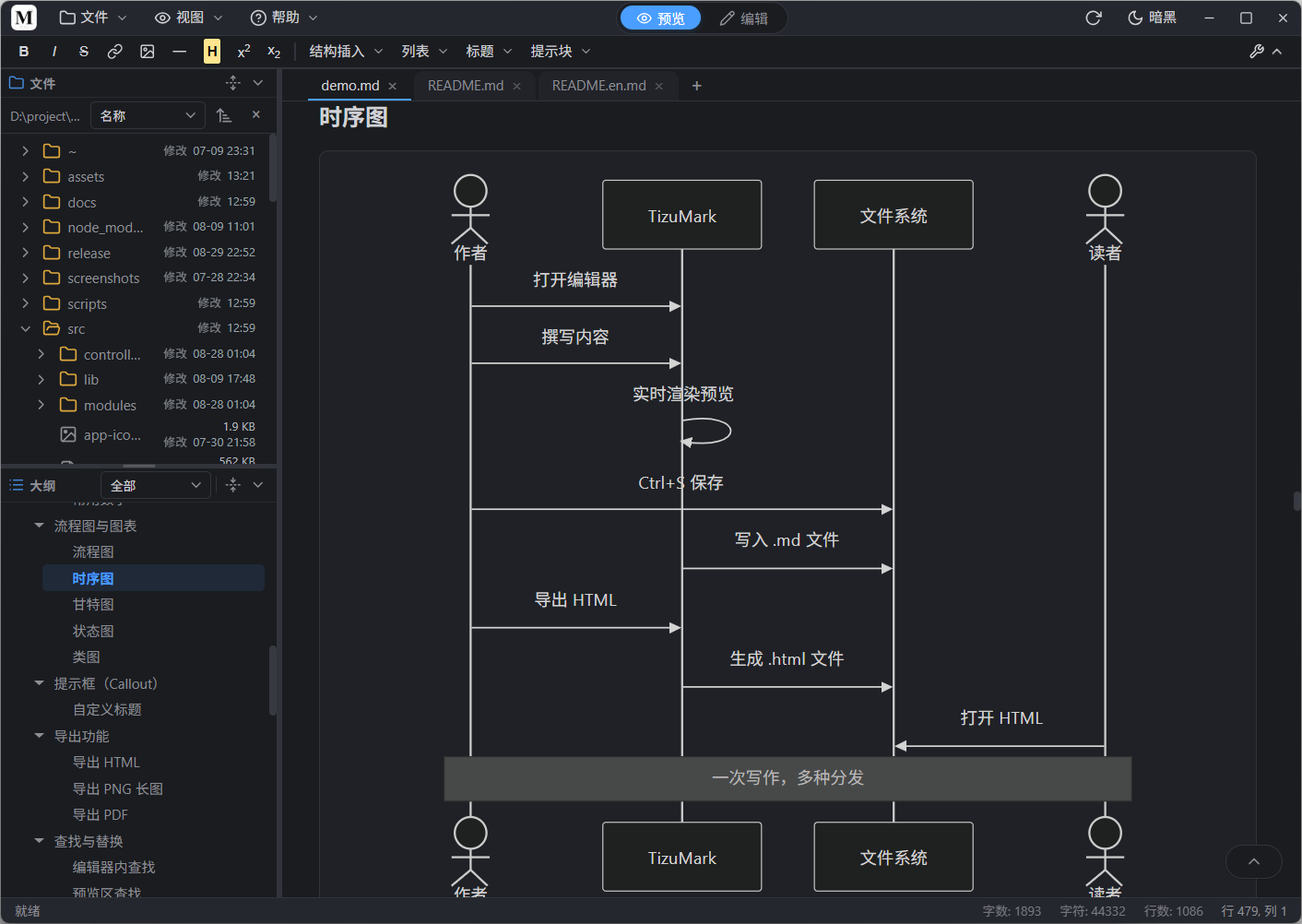Go to 导出 PDF outline item

pyautogui.click(x=101, y=814)
